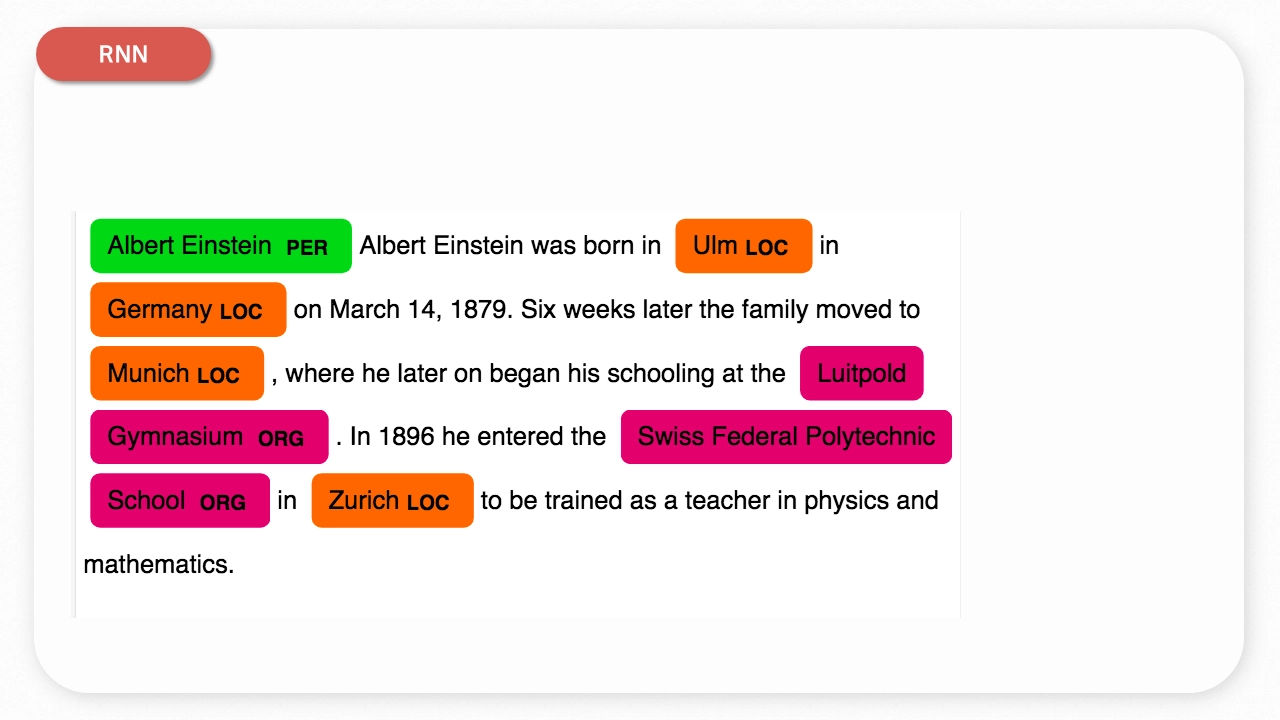Click the ORG label beside School

(x=223, y=503)
